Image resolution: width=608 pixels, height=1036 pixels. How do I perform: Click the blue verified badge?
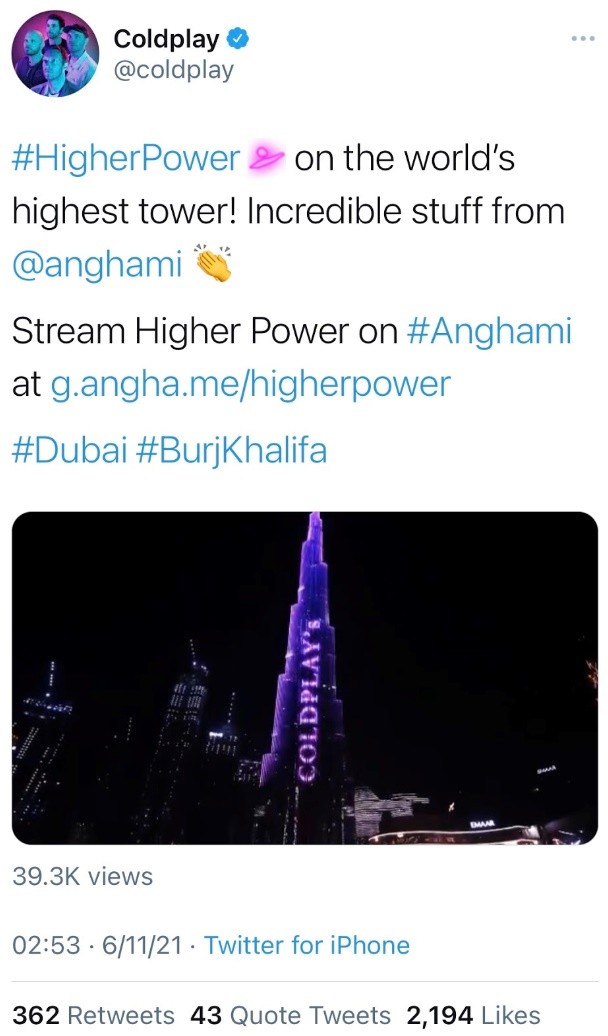(x=238, y=40)
